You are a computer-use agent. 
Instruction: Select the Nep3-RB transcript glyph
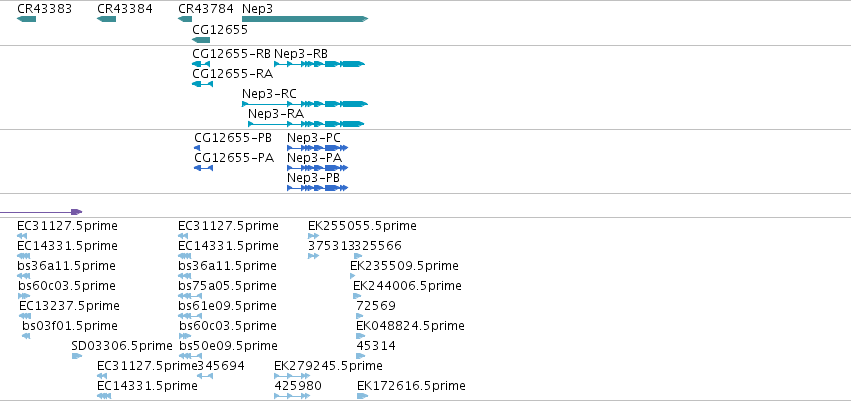click(319, 64)
